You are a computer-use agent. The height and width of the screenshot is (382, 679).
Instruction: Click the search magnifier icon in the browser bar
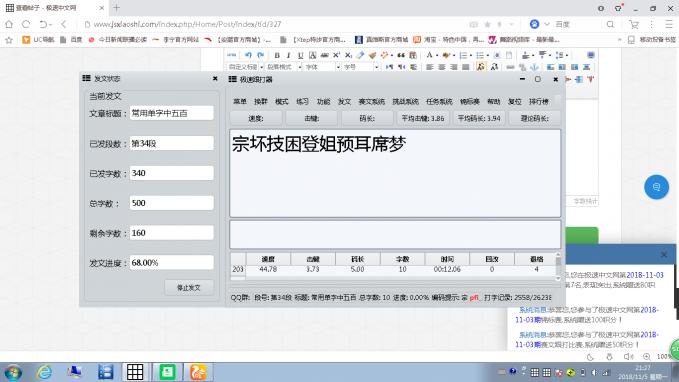610,24
